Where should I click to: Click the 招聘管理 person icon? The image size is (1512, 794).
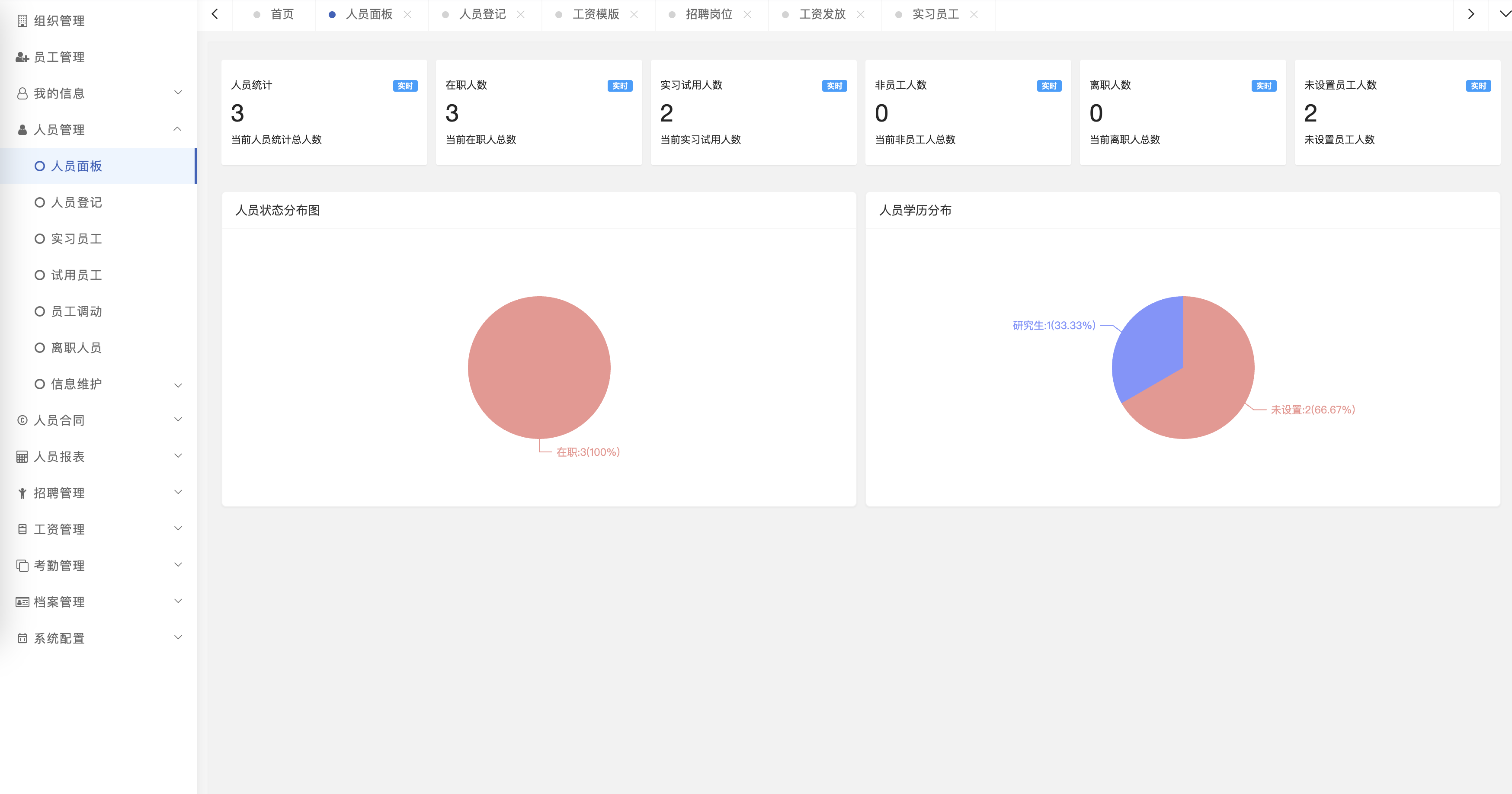(22, 493)
